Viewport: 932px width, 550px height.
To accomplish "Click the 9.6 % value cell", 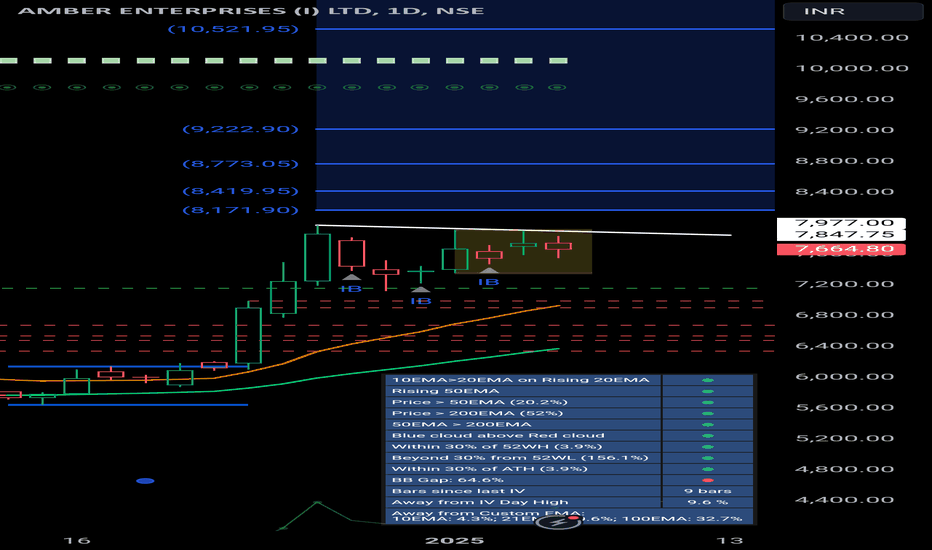I will pyautogui.click(x=707, y=502).
